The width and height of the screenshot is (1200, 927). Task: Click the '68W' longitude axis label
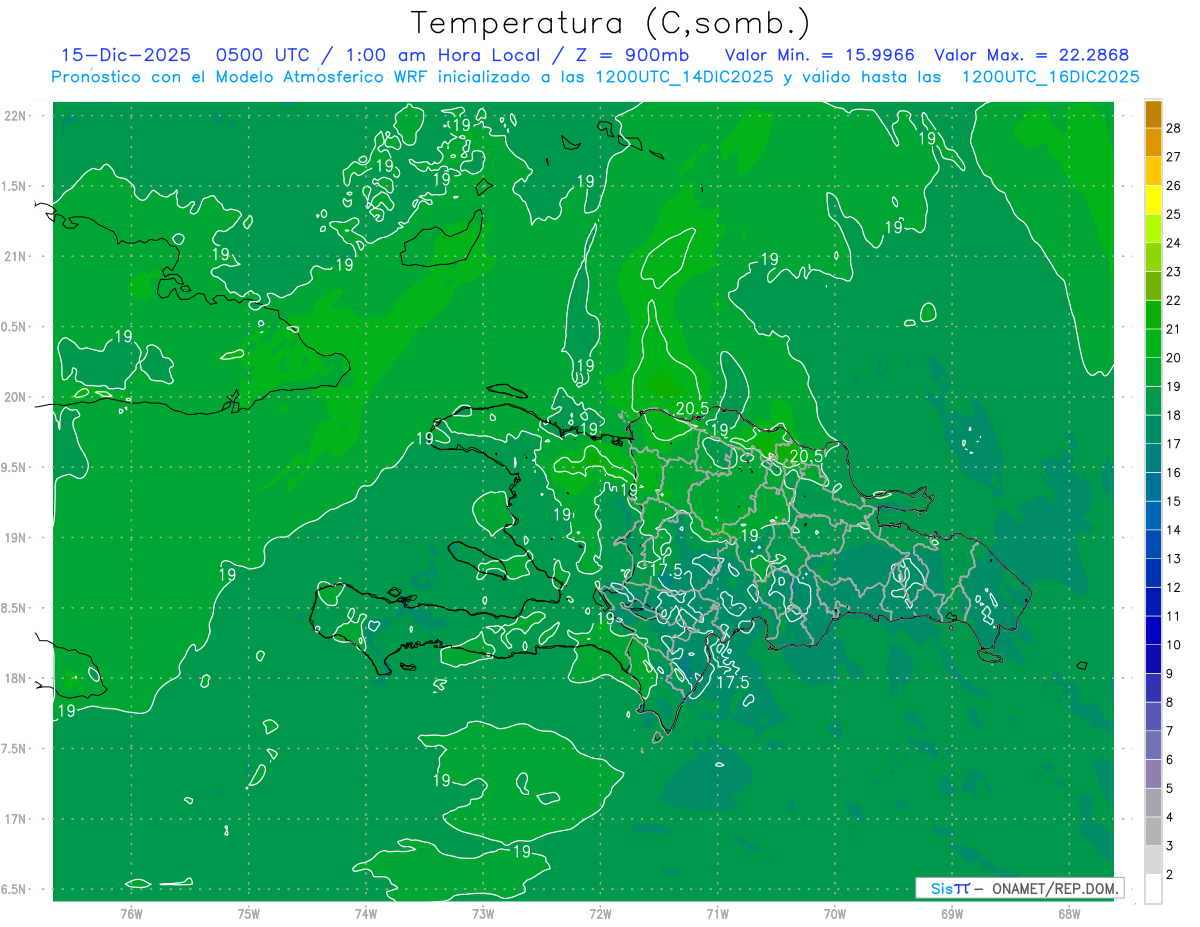click(x=1069, y=913)
